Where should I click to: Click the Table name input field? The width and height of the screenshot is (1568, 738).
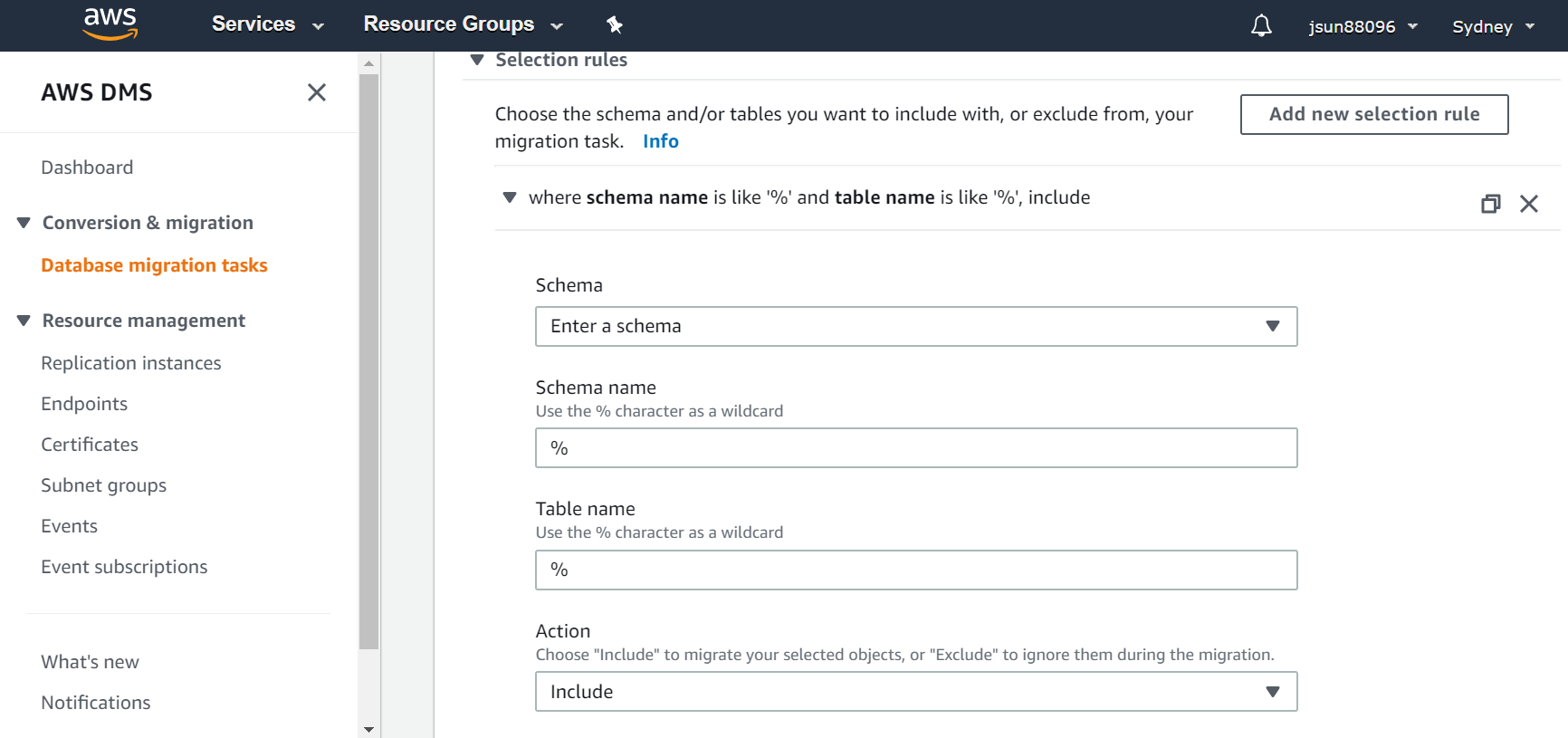click(915, 570)
